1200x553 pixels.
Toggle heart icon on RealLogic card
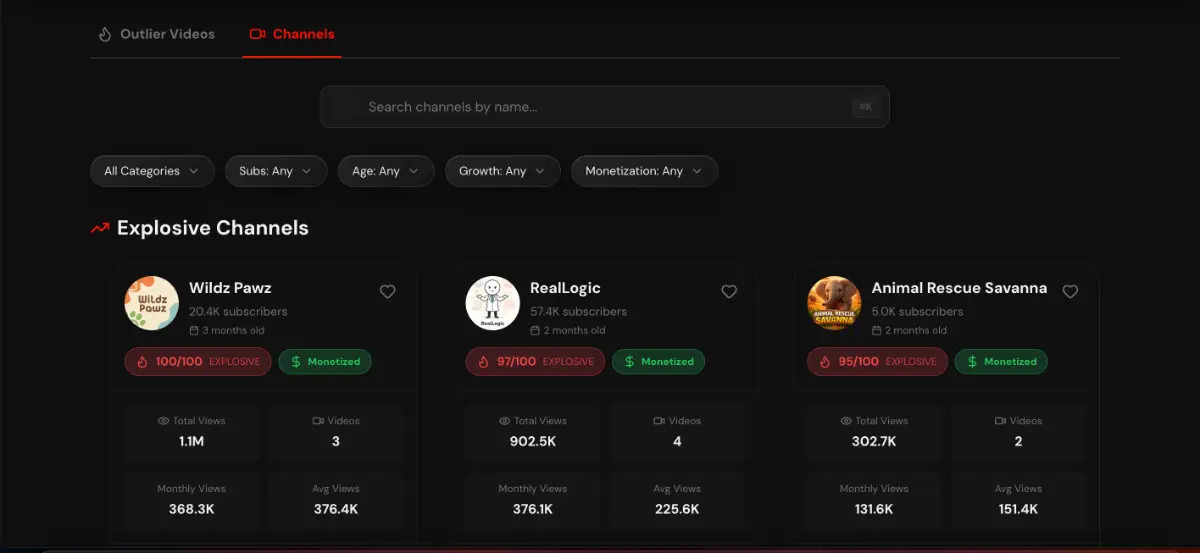(x=729, y=292)
